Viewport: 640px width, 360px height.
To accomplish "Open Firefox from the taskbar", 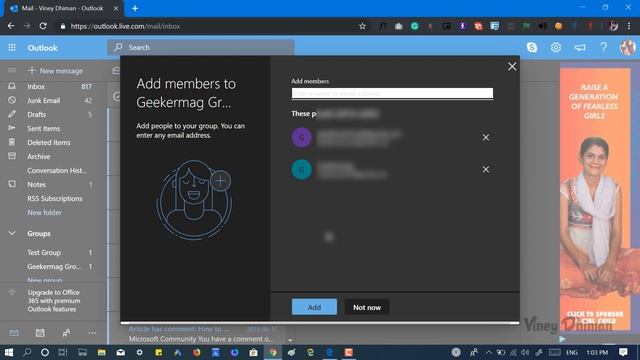I will 197,352.
